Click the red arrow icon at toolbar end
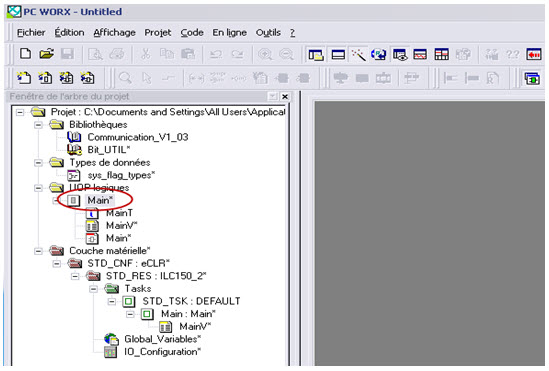Viewport: 549px width, 371px height. pyautogui.click(x=534, y=55)
